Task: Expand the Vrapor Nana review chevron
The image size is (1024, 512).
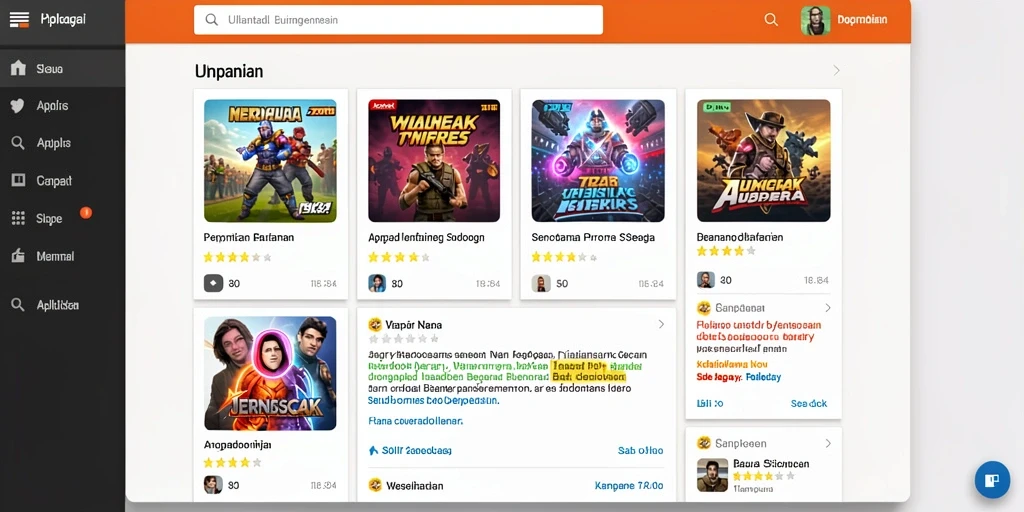Action: (661, 324)
